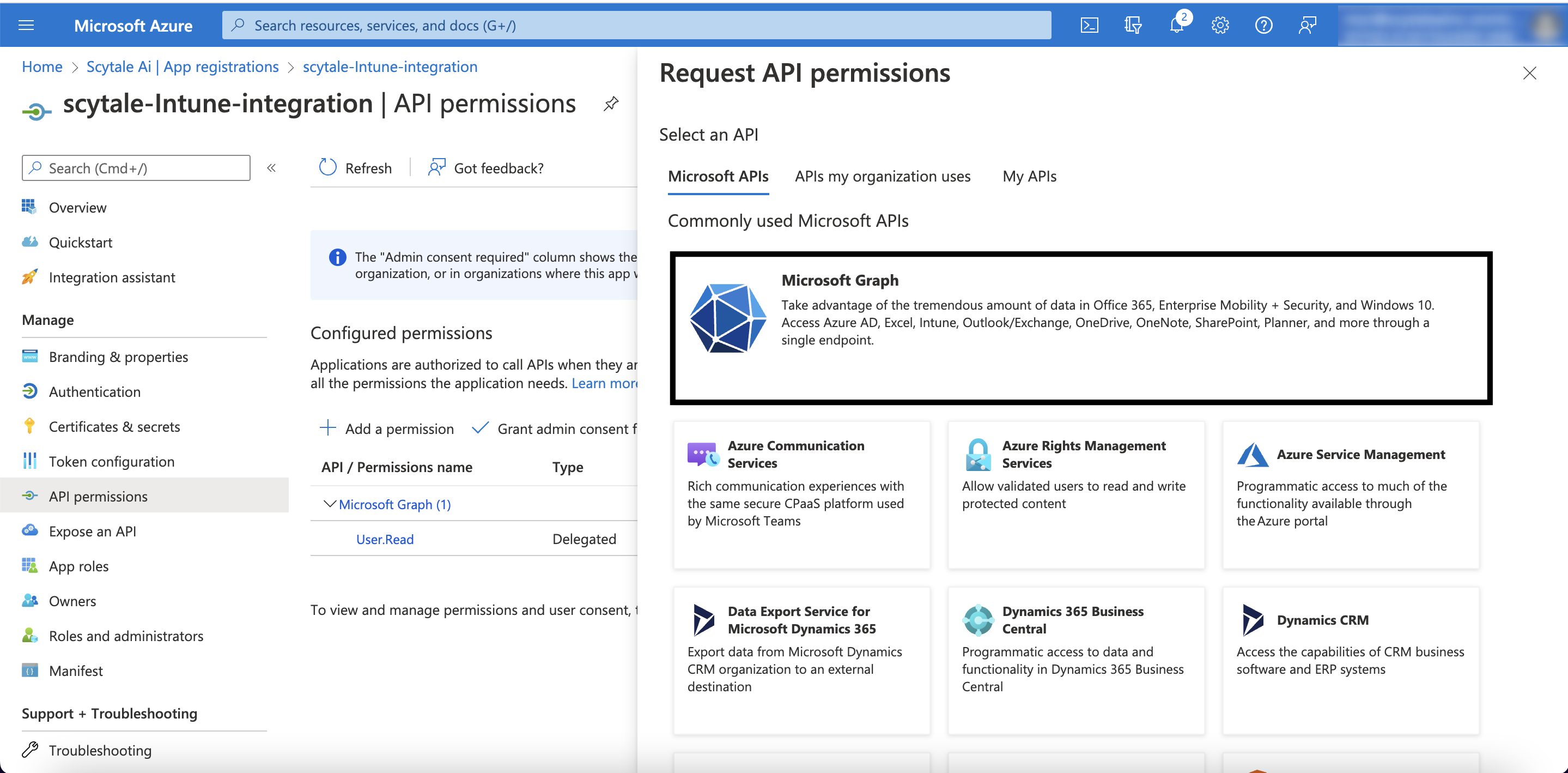Open the blurred user account area

point(1452,25)
